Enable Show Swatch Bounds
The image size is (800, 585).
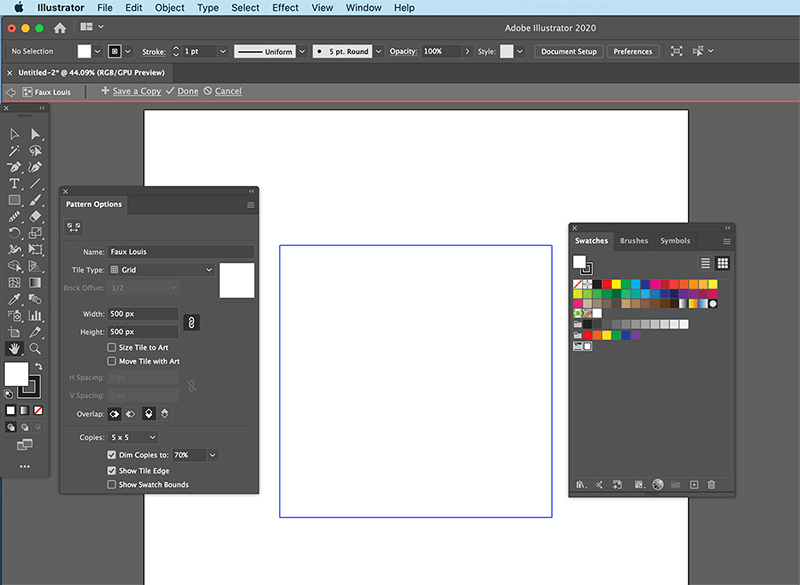113,484
